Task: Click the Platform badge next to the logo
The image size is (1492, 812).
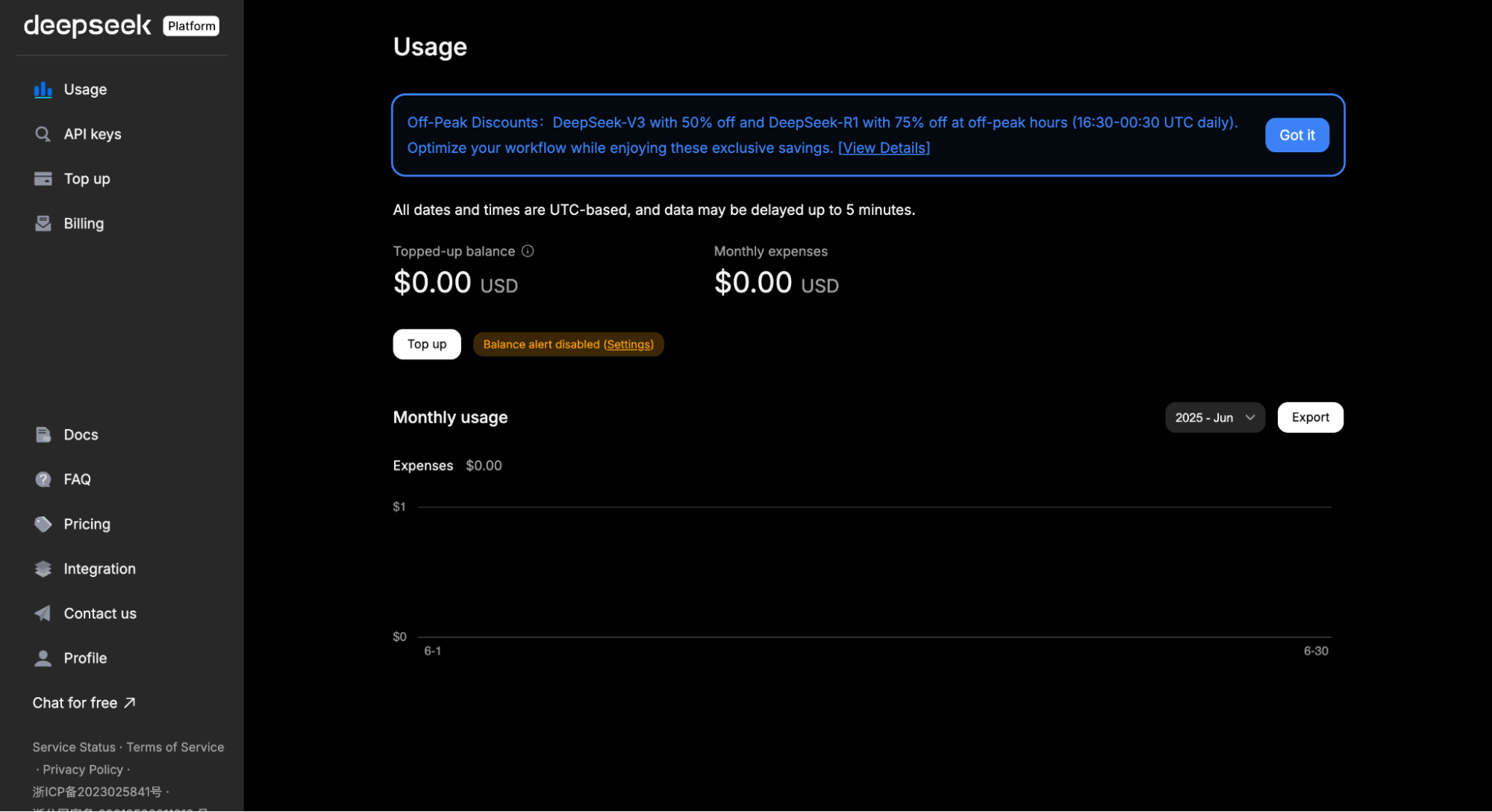Action: [191, 26]
